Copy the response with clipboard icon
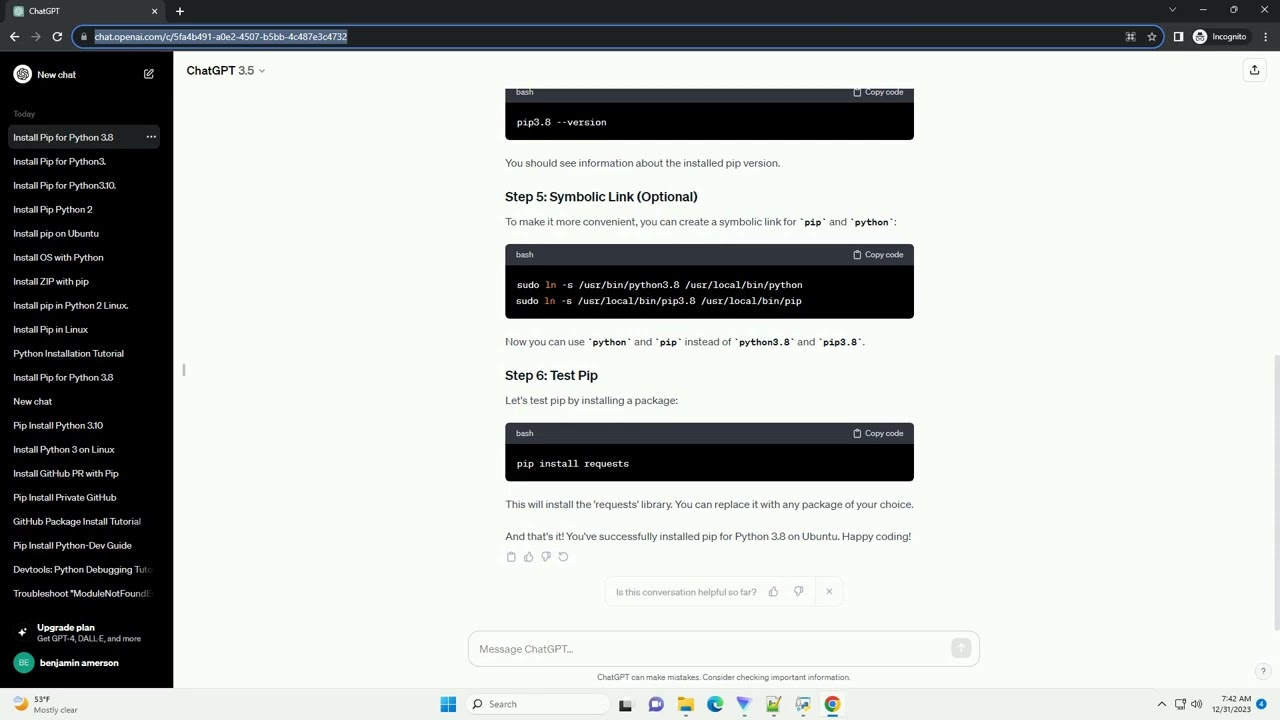The height and width of the screenshot is (720, 1280). click(511, 557)
